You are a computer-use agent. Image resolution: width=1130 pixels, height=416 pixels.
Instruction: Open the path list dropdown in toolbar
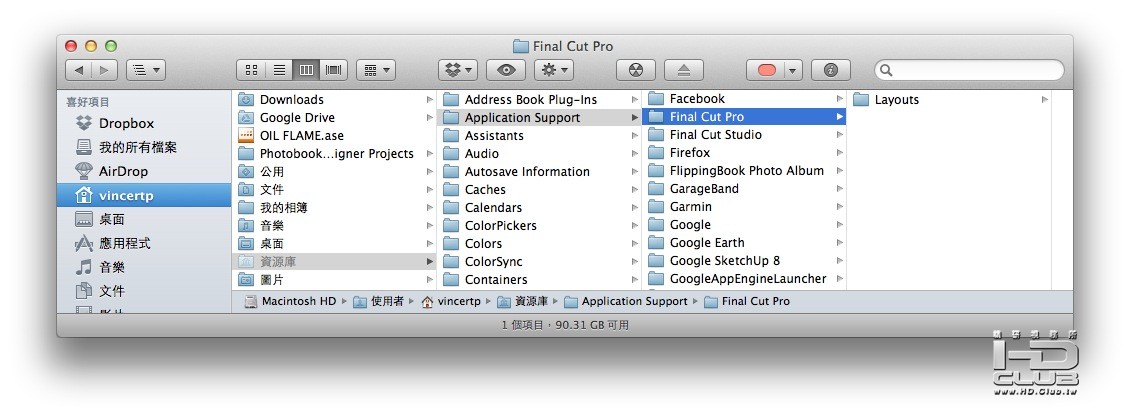pyautogui.click(x=146, y=70)
